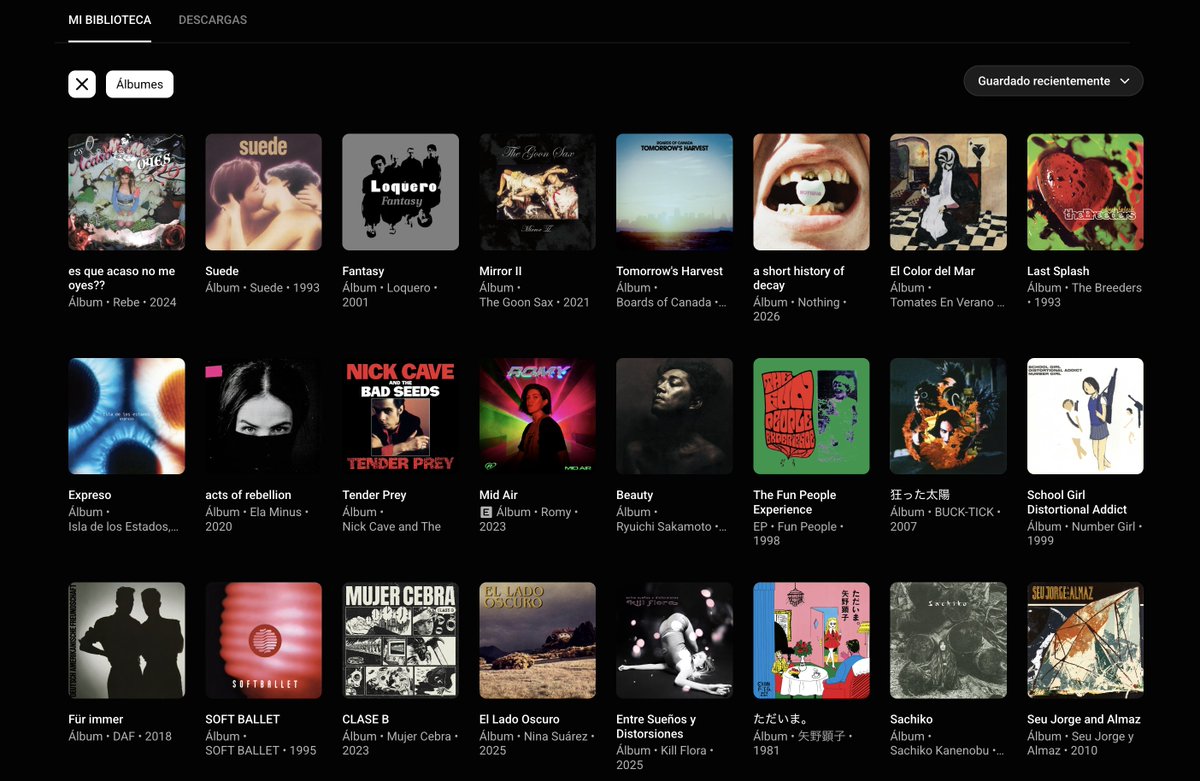Screen dimensions: 1200x781
Task: Click the Mirror II album title
Action: [x=500, y=271]
